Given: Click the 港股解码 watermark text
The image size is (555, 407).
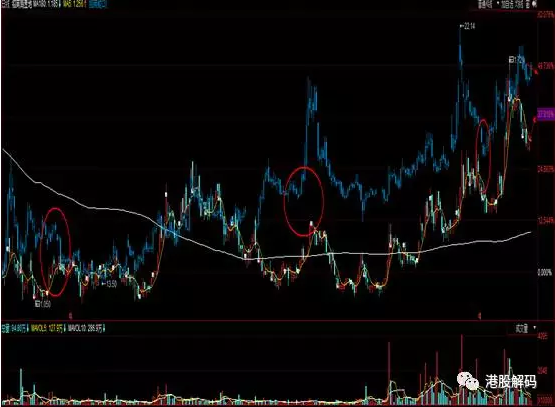Looking at the screenshot, I should point(510,382).
